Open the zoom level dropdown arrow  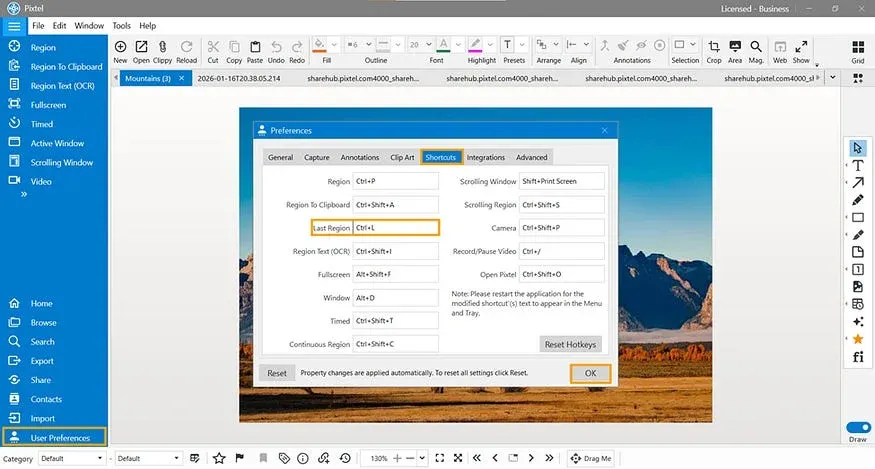click(x=422, y=458)
